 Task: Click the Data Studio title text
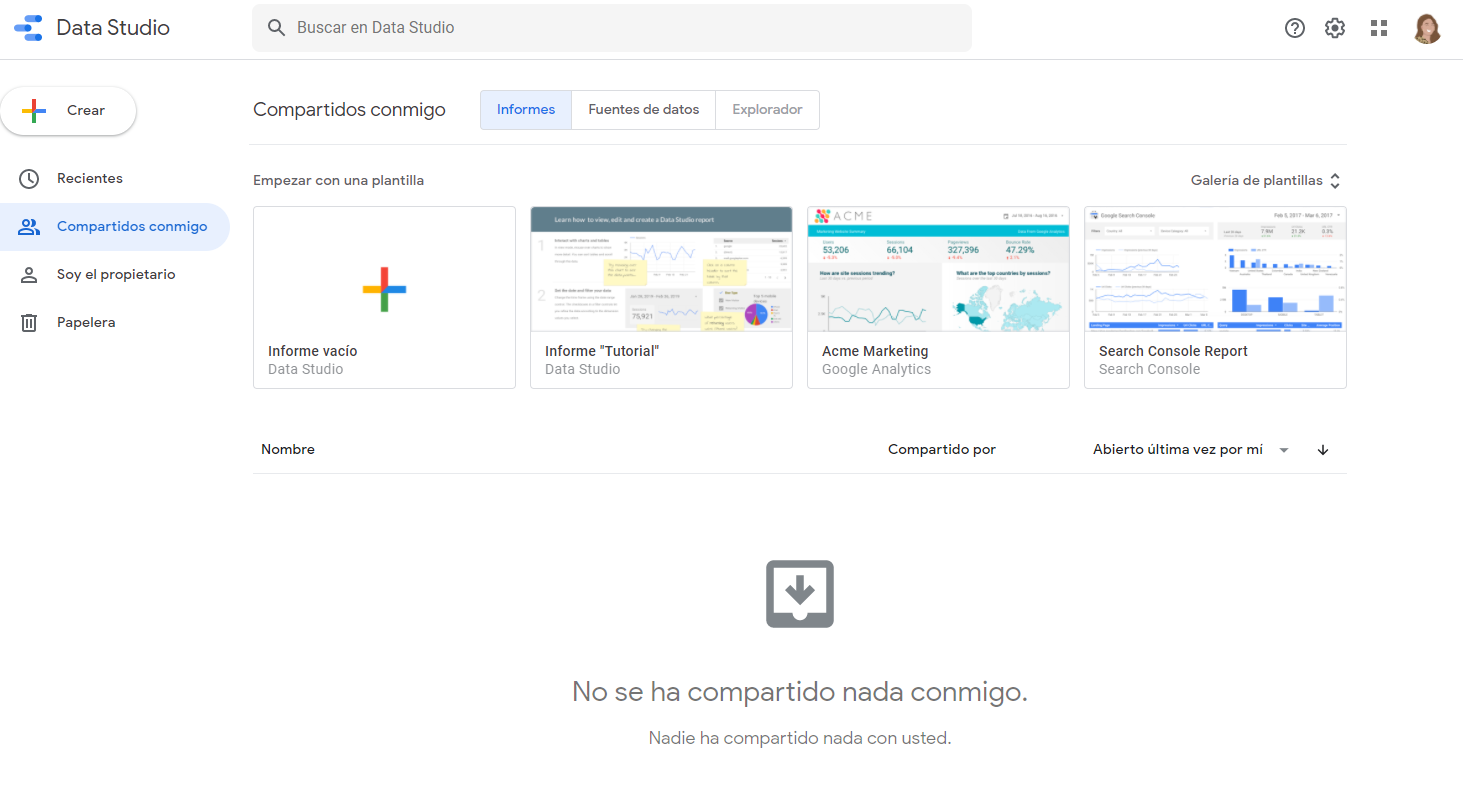(x=113, y=28)
